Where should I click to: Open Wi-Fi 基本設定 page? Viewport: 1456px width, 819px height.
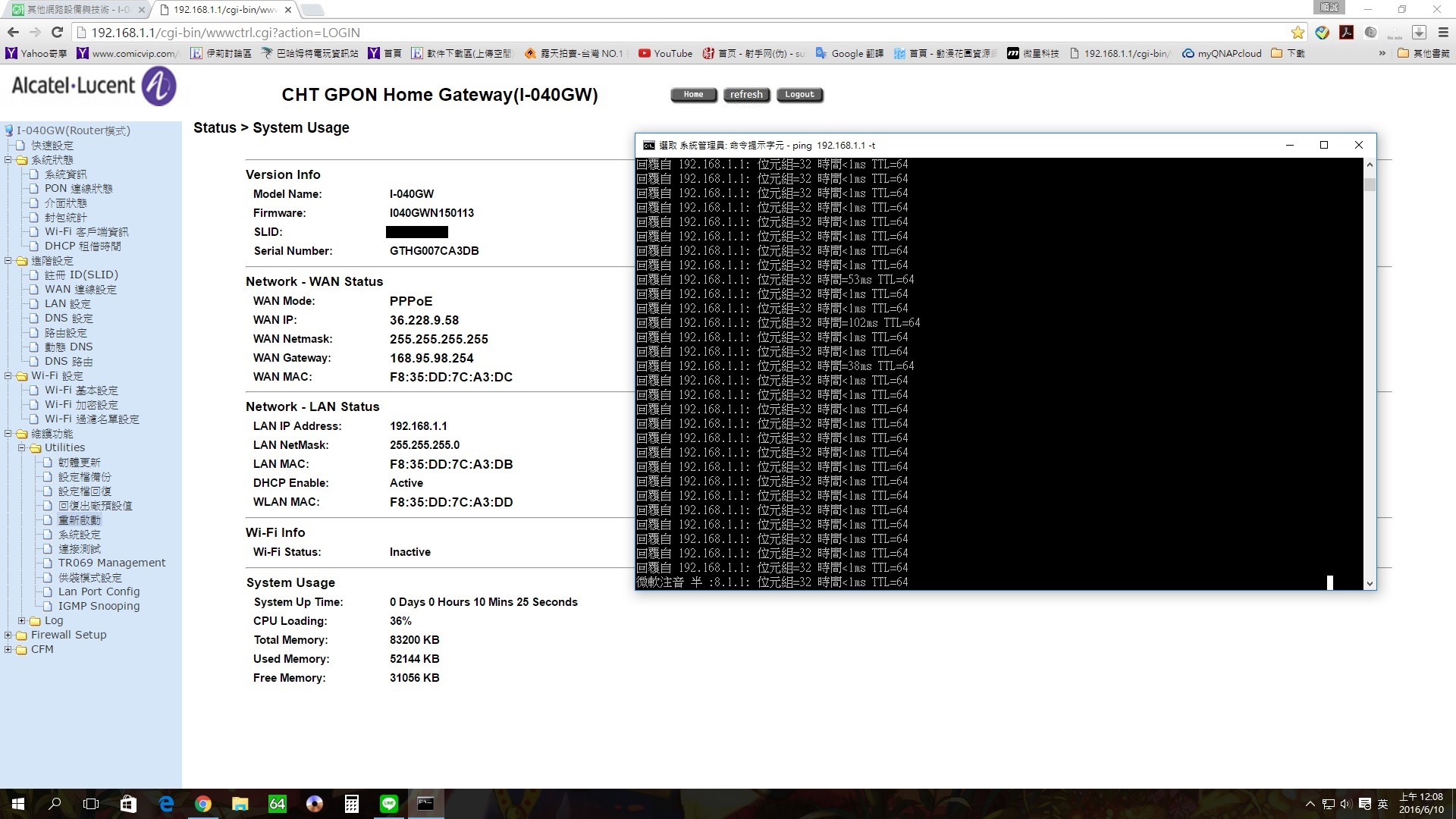[81, 391]
